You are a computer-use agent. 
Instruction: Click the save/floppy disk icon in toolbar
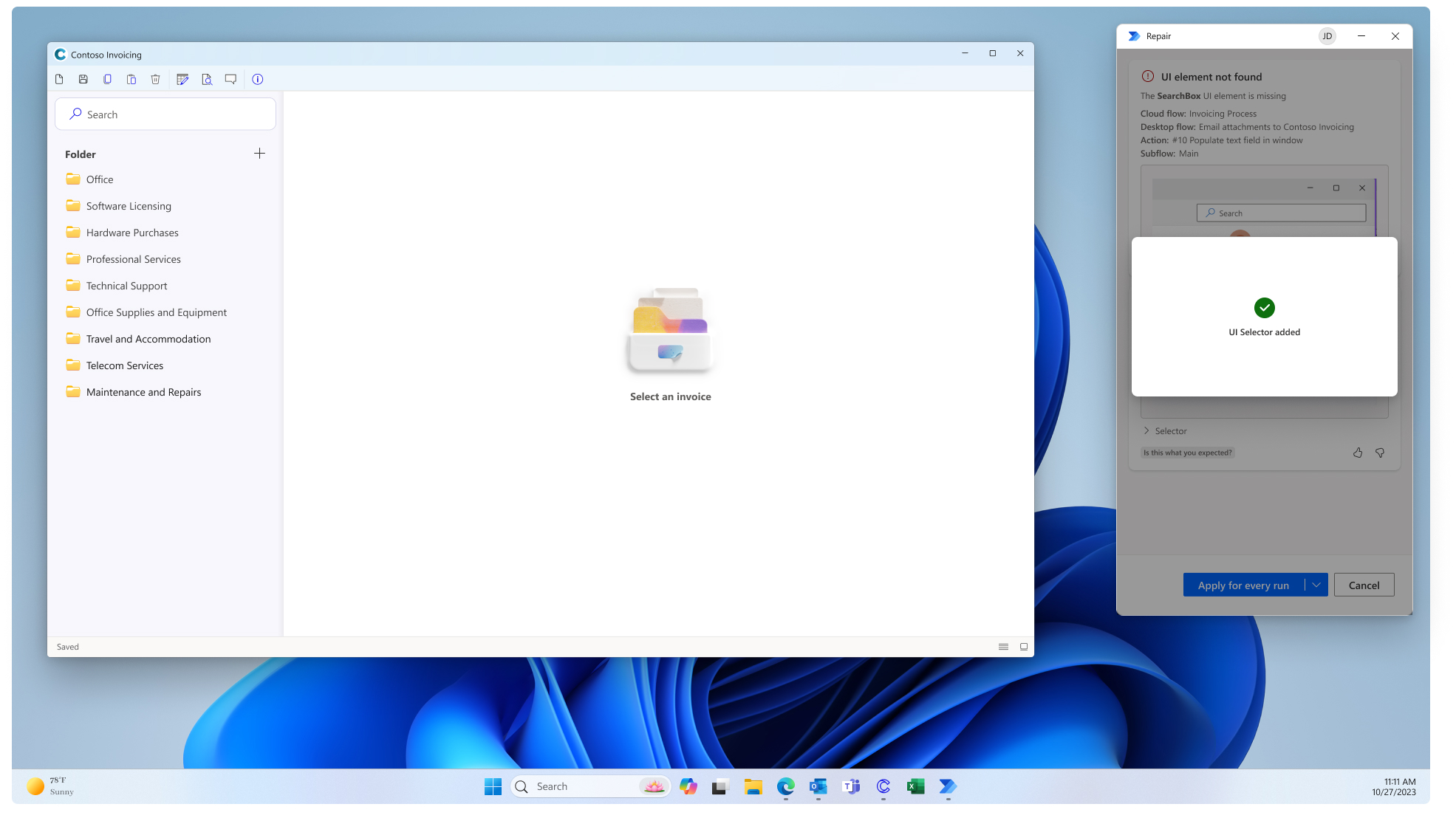(x=83, y=79)
